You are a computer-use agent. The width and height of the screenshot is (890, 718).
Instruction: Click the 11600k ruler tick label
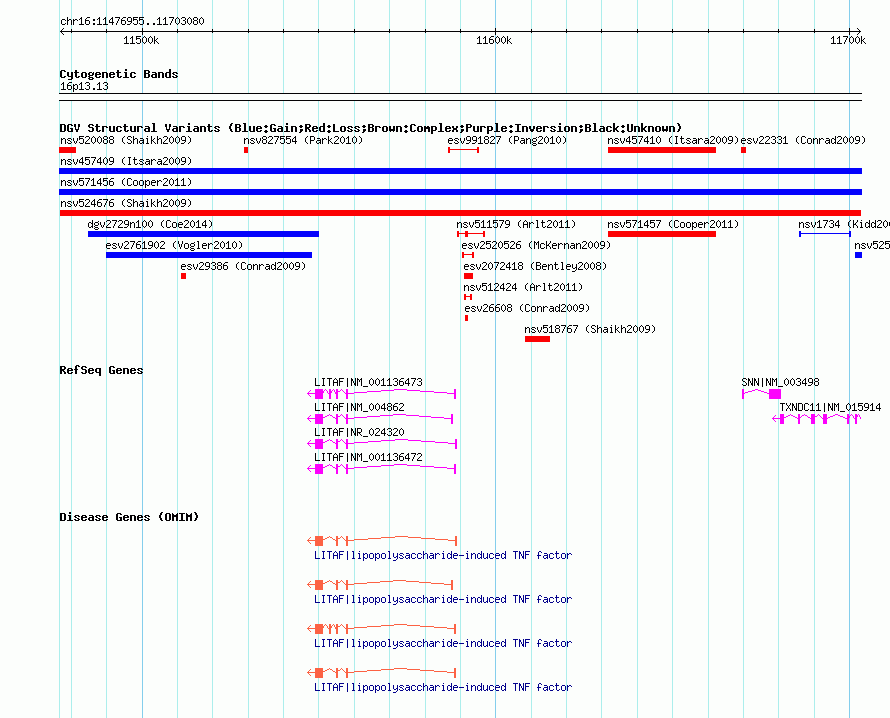[x=494, y=40]
